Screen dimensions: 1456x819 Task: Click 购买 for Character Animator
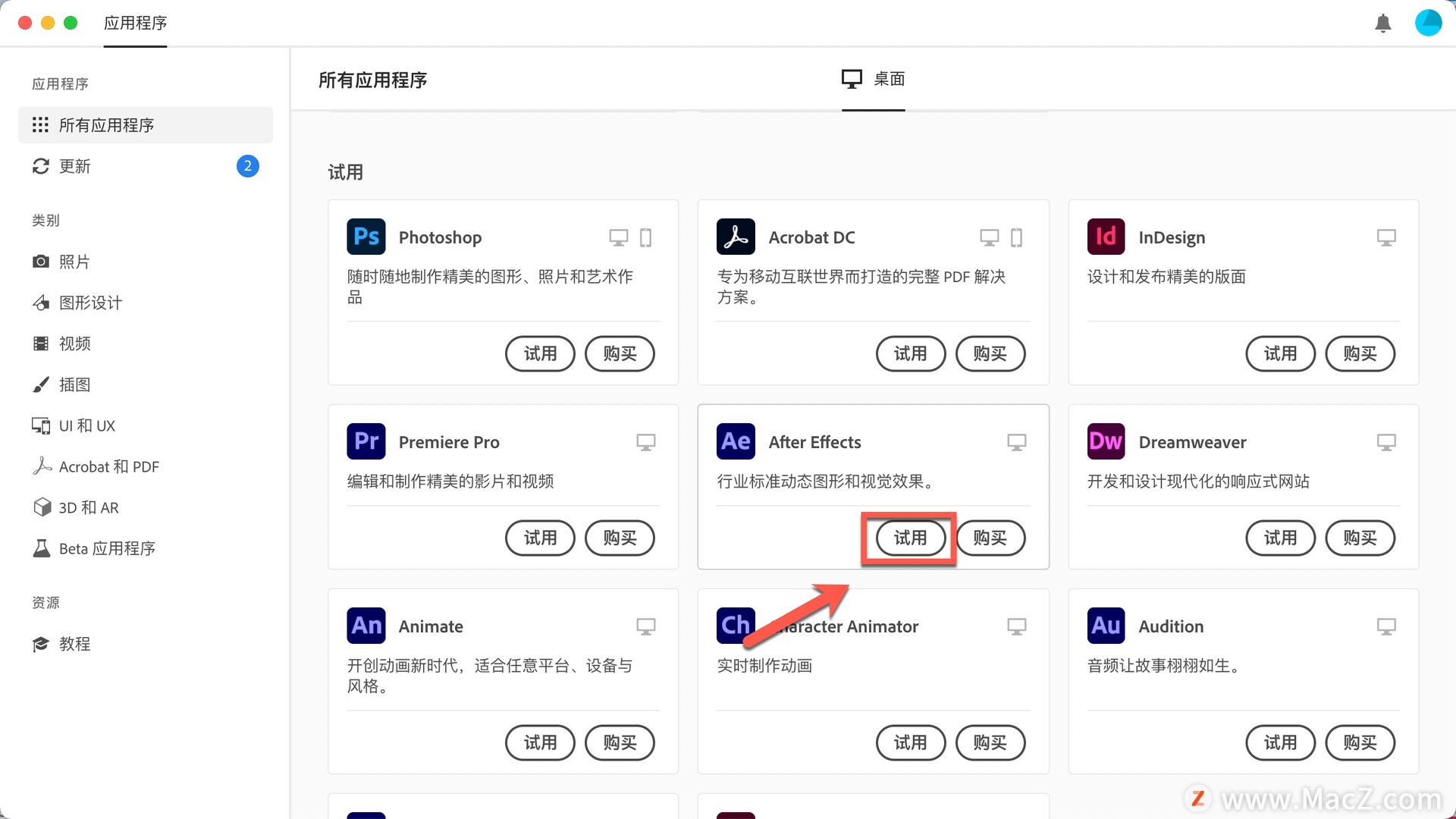(x=990, y=743)
